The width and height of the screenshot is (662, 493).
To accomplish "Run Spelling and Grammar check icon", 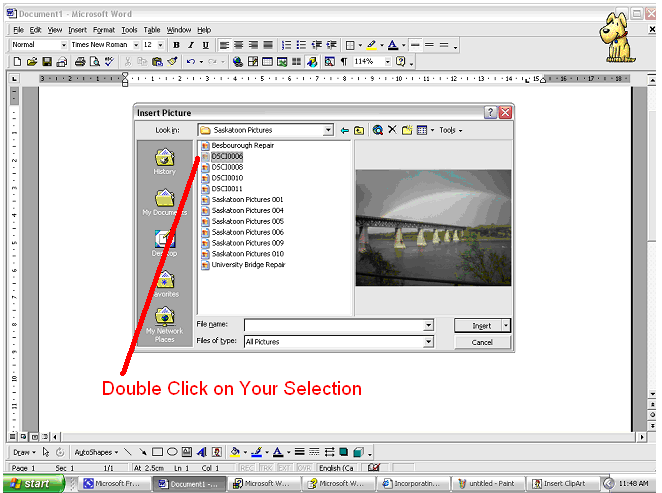I will coord(109,62).
